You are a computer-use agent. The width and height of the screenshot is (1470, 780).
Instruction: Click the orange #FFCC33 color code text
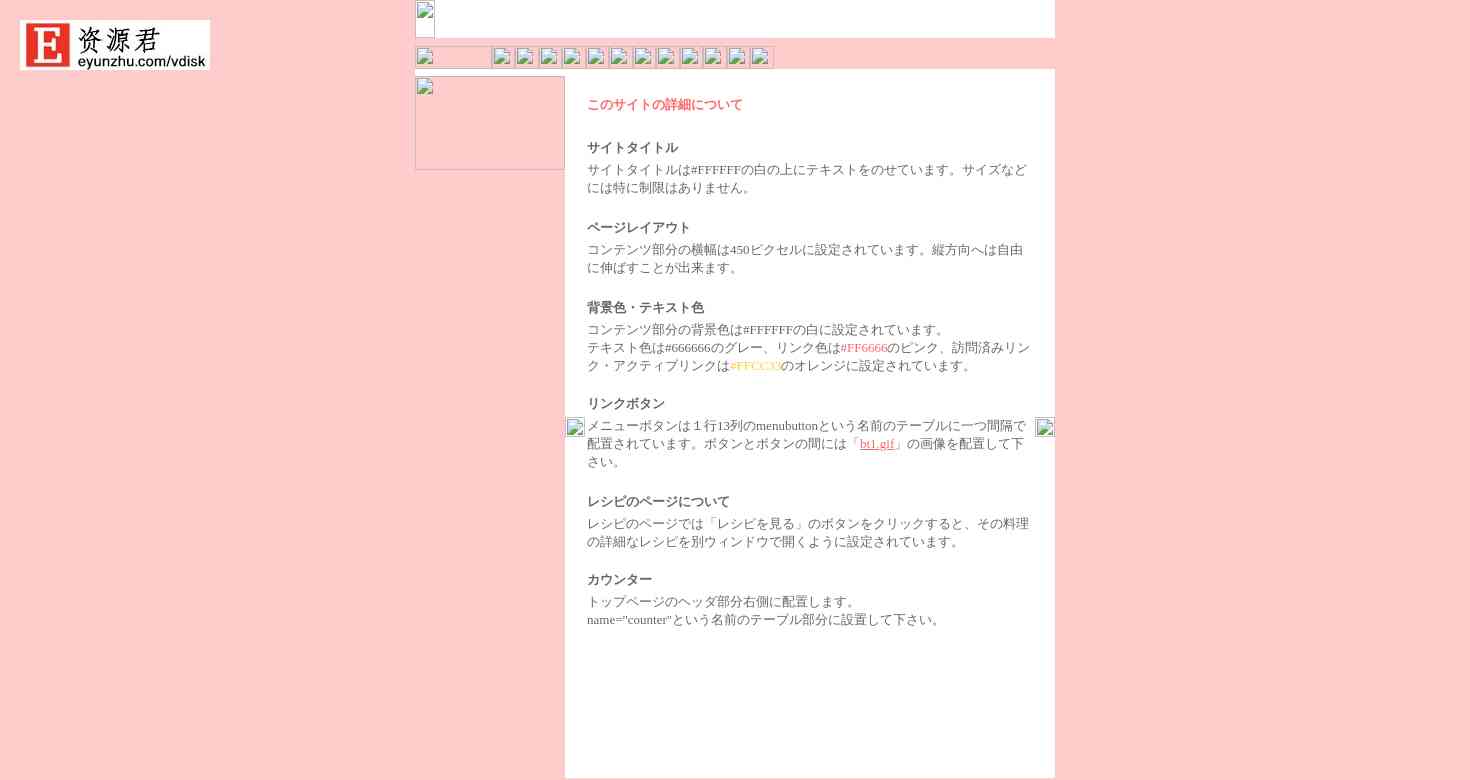pos(755,366)
